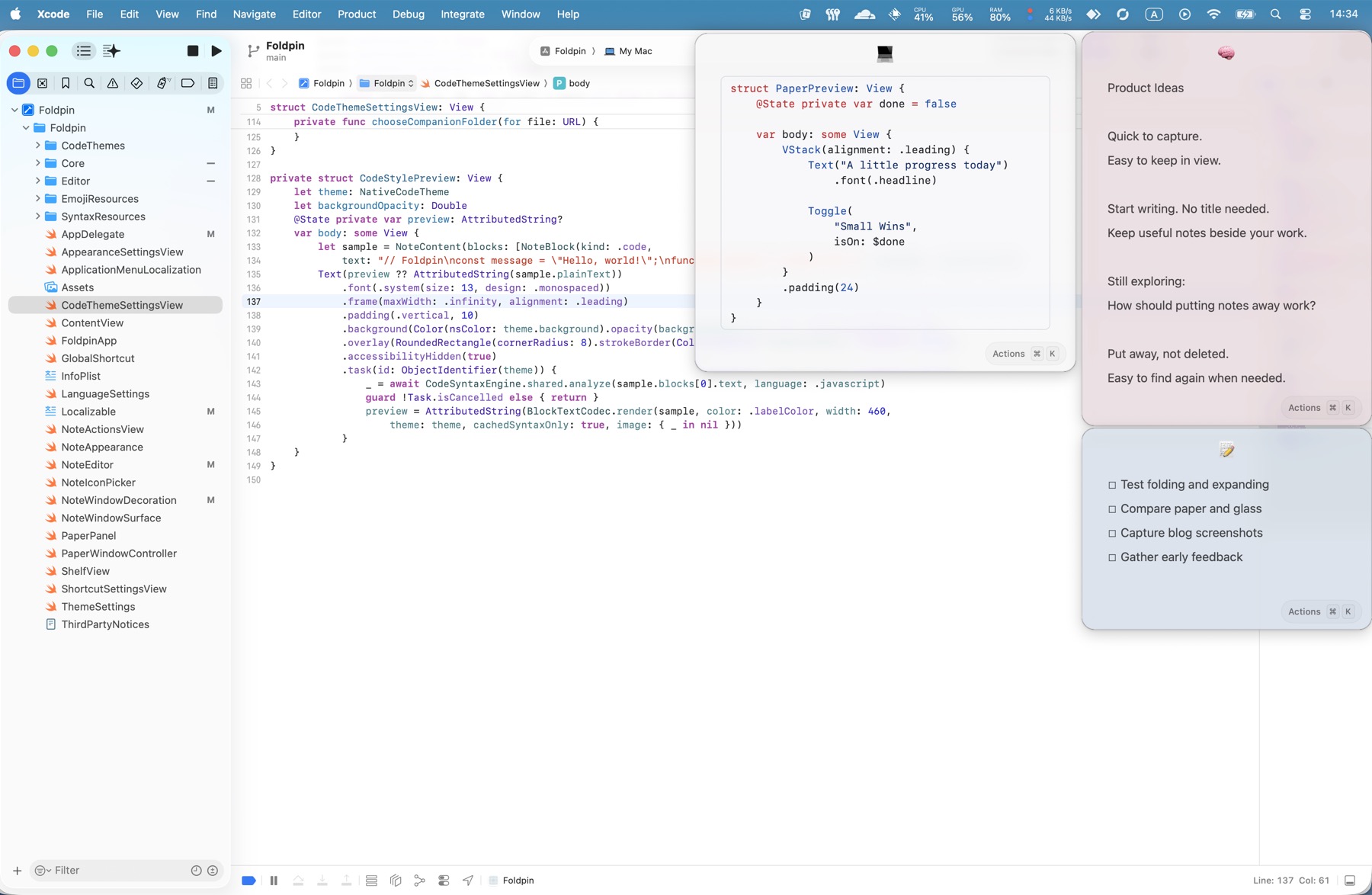The width and height of the screenshot is (1372, 895).
Task: Collapse the Foldpin project root
Action: pos(14,110)
